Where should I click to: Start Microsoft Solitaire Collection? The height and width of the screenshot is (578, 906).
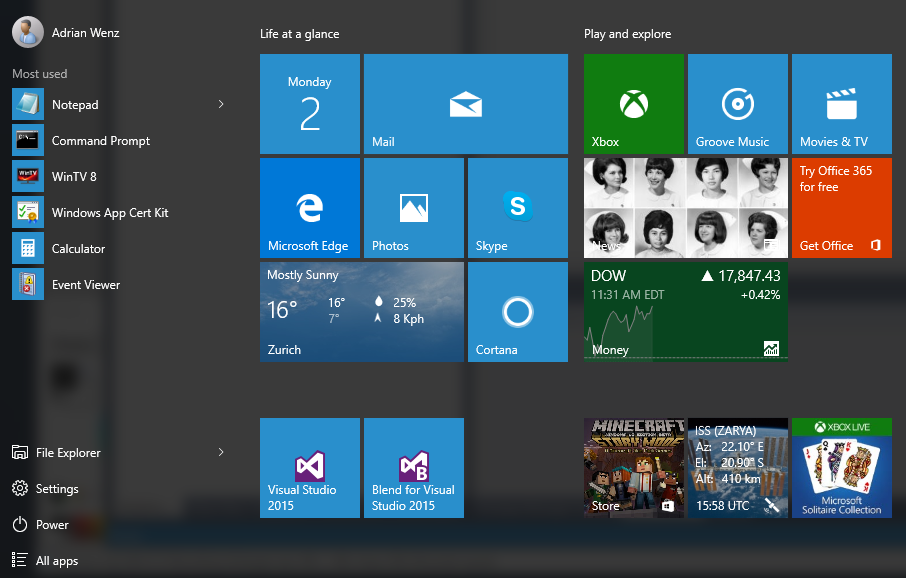click(x=841, y=467)
